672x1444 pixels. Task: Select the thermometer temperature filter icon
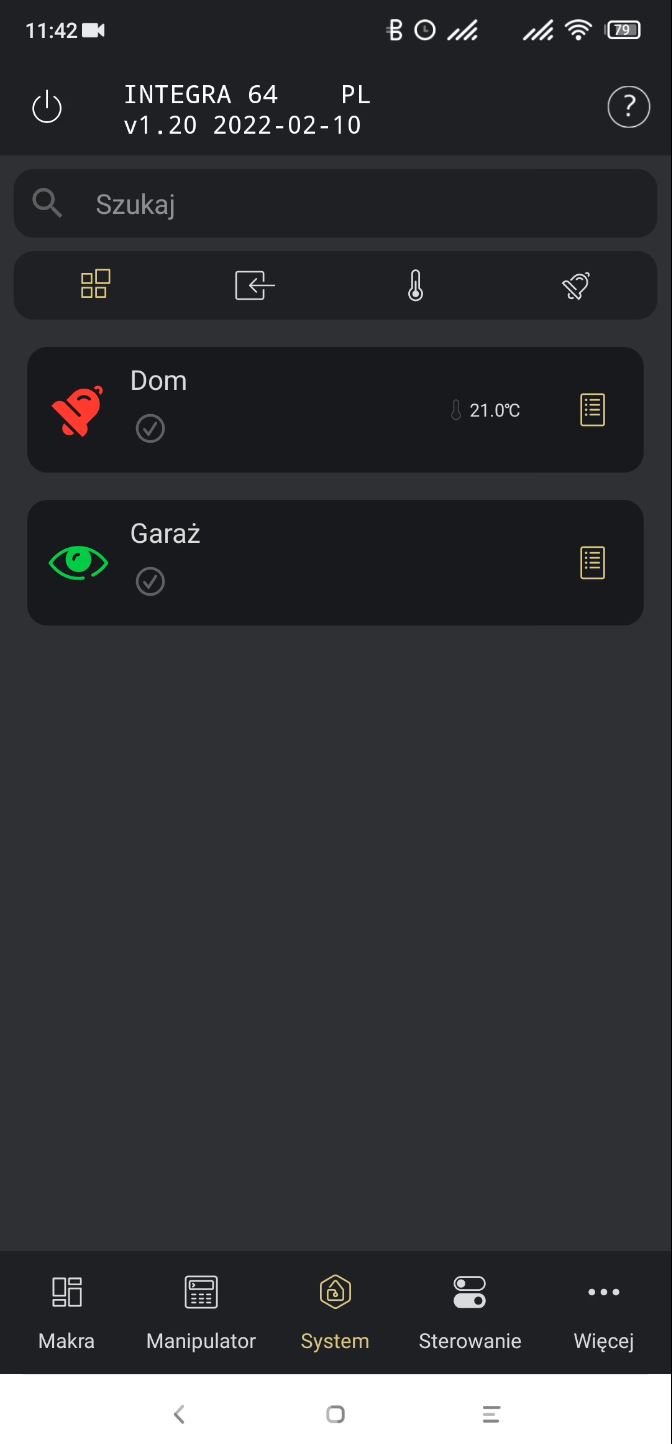coord(416,286)
